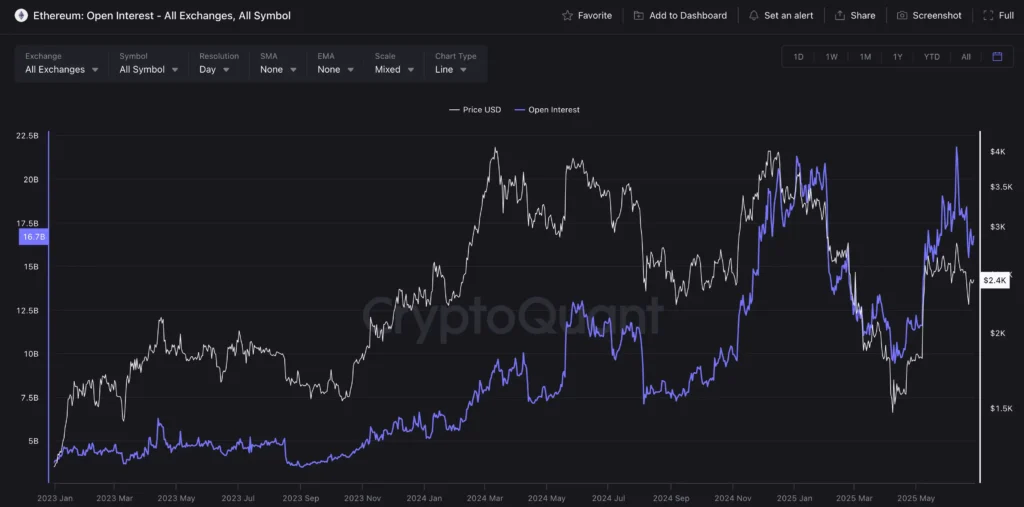Screen dimensions: 1024x507
Task: Toggle the Open Interest legend series
Action: click(x=547, y=110)
